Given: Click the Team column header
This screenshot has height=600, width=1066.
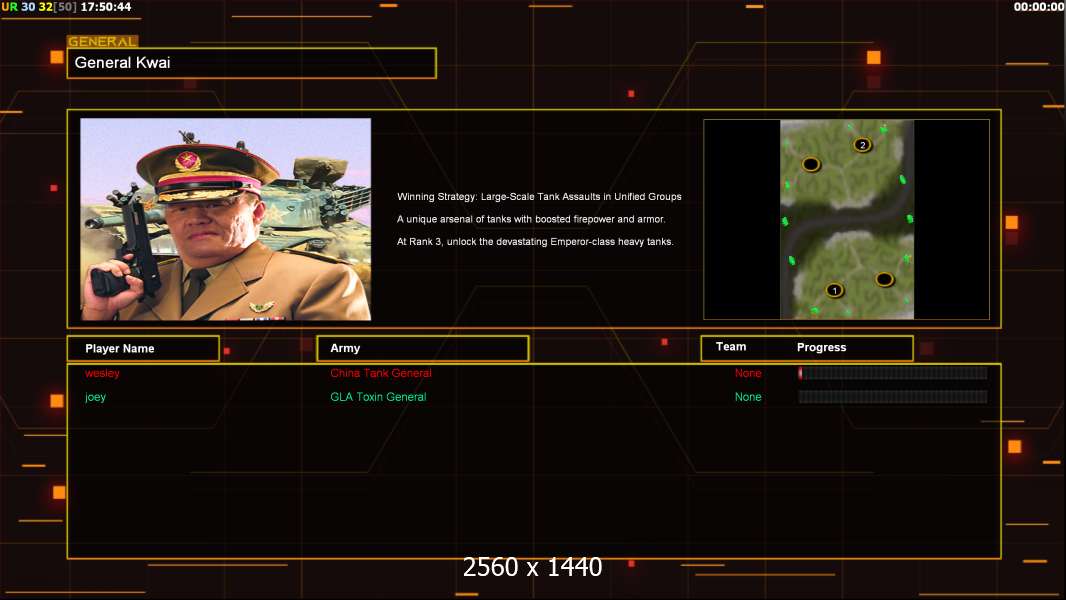Looking at the screenshot, I should tap(731, 347).
